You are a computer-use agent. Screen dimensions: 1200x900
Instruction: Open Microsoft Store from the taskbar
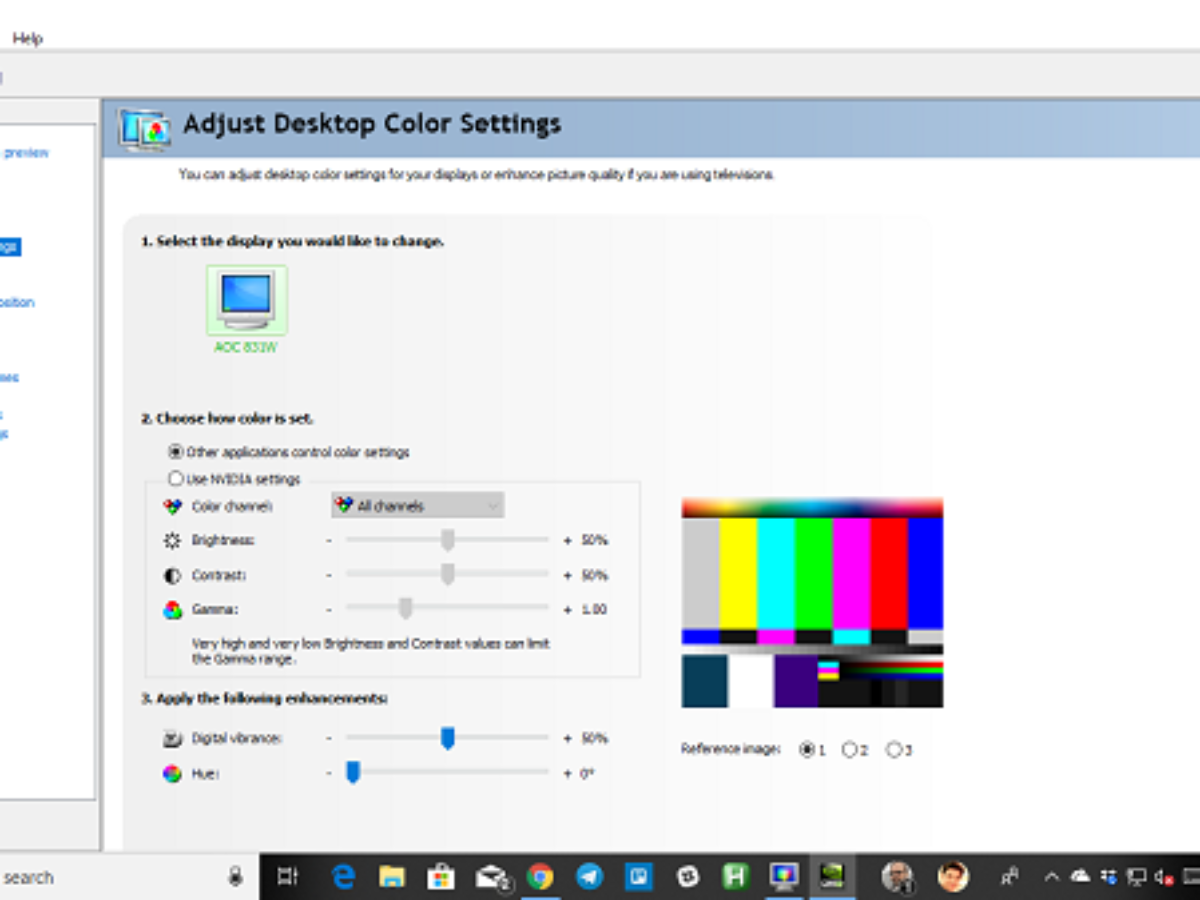pyautogui.click(x=441, y=877)
